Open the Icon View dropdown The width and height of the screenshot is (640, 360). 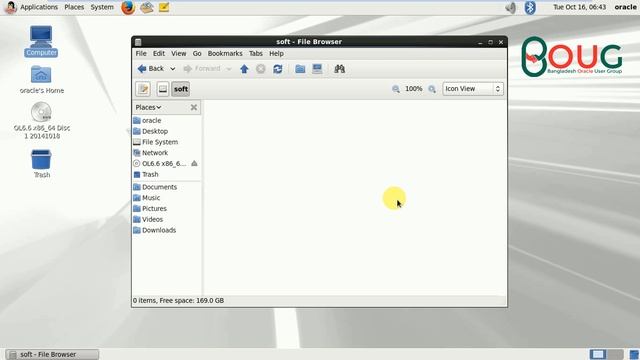473,89
